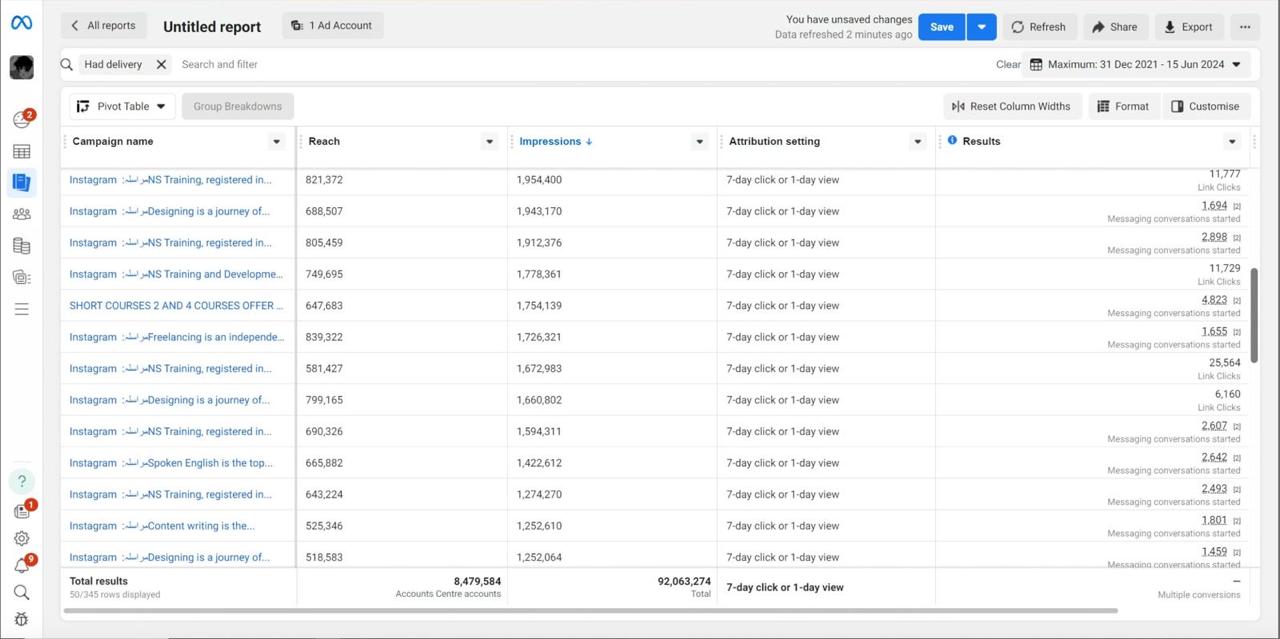Open Campaign name column menu arrow
The image size is (1280, 639).
277,142
